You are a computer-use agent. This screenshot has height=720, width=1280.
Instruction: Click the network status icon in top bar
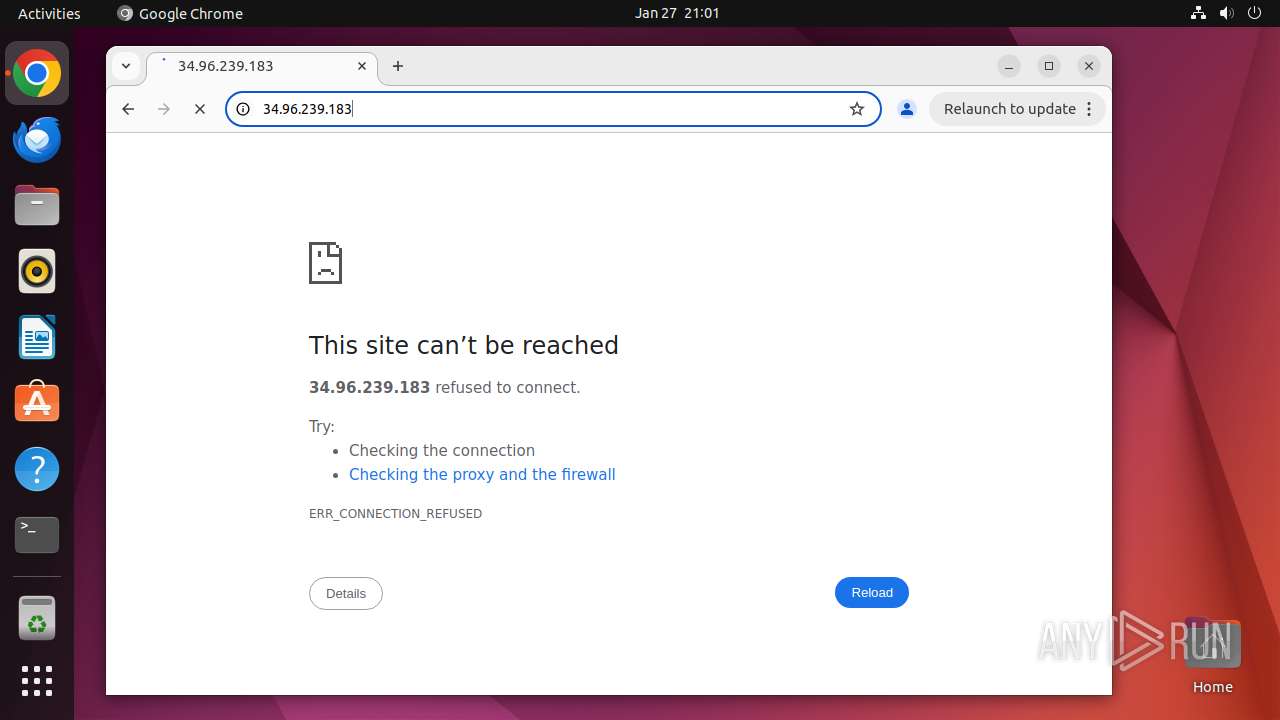[1199, 13]
